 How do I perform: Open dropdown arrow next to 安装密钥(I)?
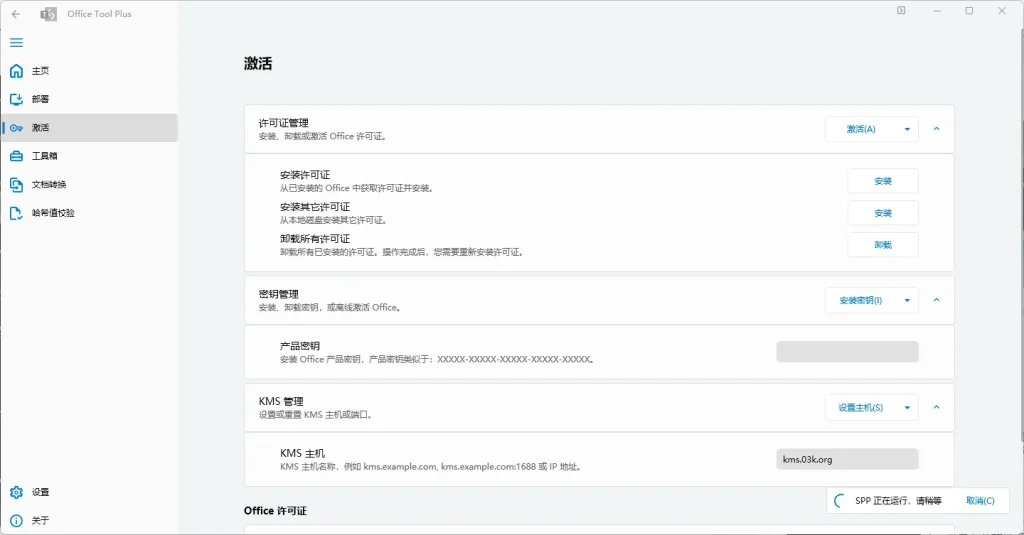point(907,300)
